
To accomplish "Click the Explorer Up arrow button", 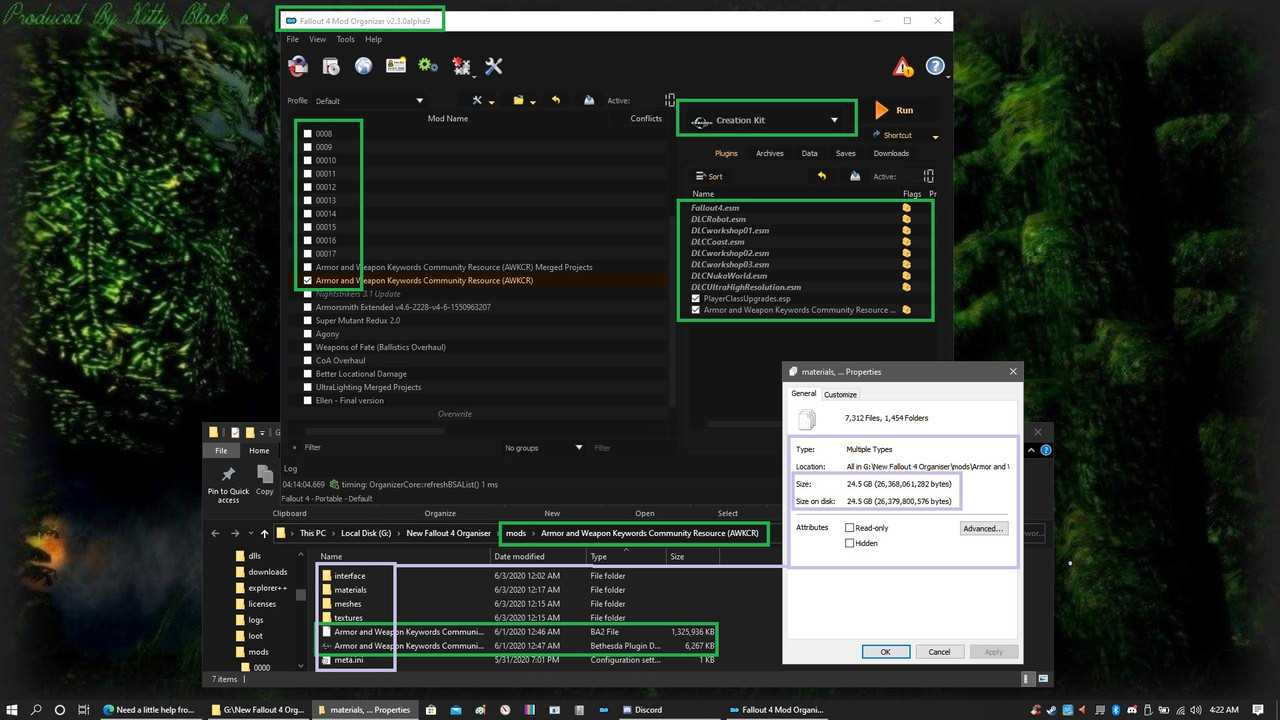I will [x=264, y=533].
